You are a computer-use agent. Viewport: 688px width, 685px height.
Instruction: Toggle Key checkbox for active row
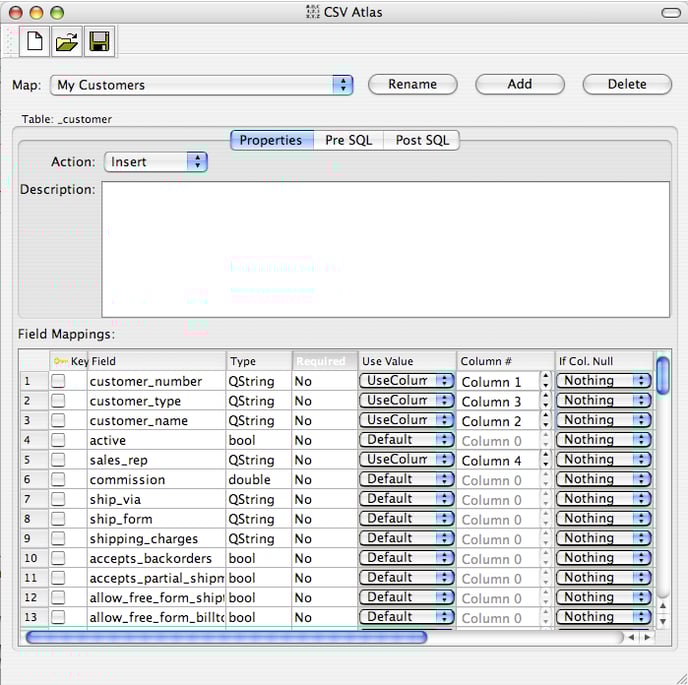pyautogui.click(x=58, y=440)
